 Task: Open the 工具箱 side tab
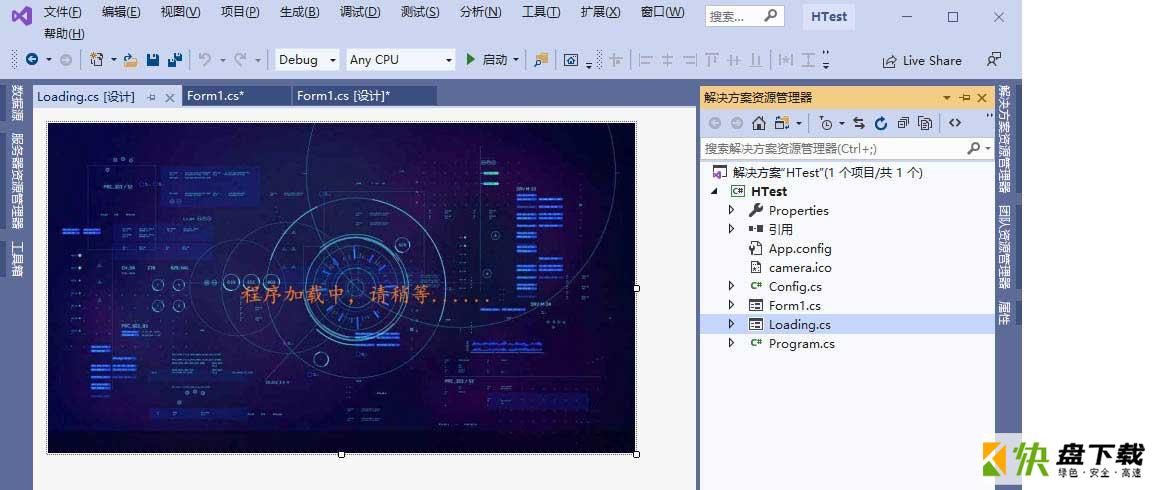click(x=18, y=259)
